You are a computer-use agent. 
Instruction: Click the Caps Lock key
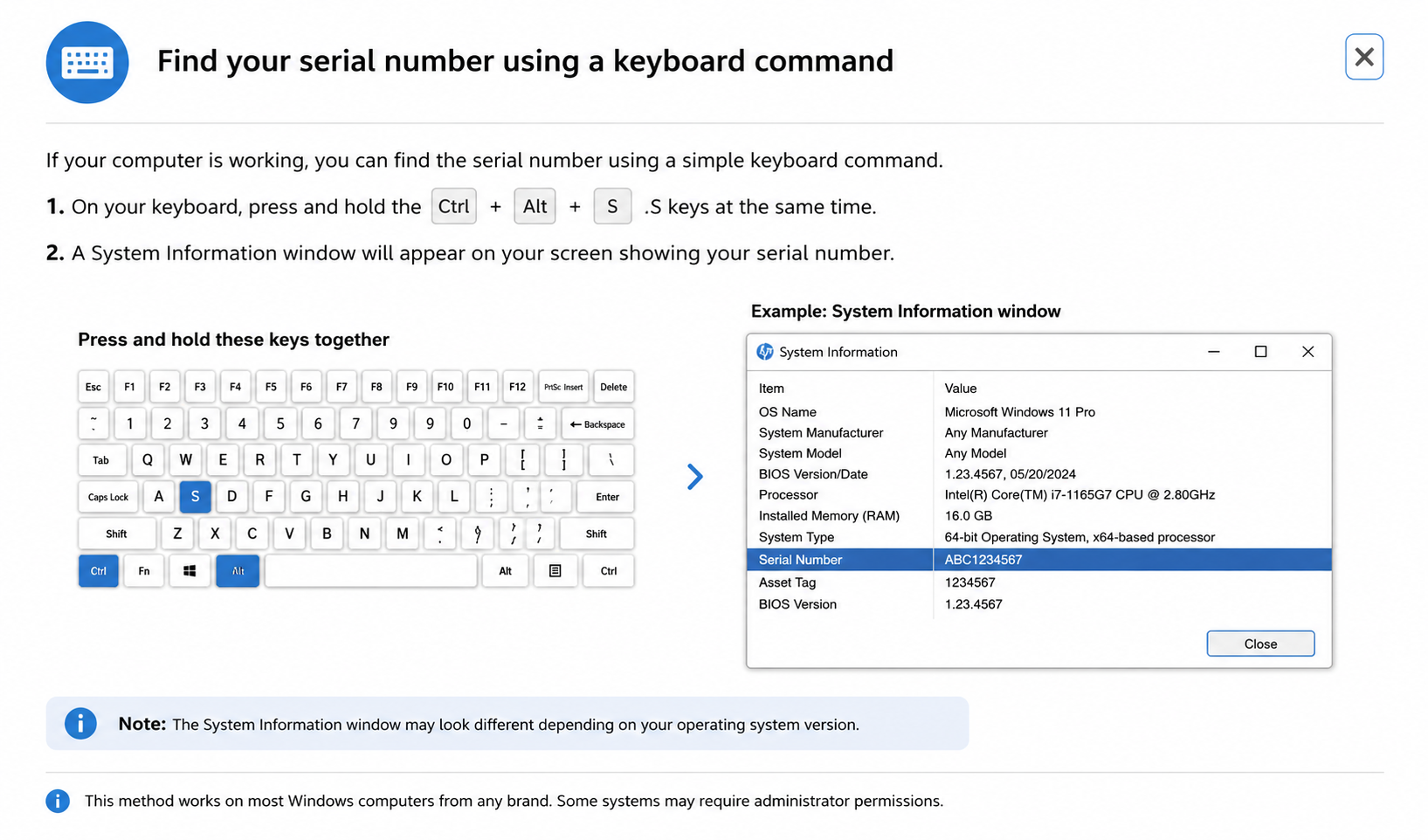(108, 497)
